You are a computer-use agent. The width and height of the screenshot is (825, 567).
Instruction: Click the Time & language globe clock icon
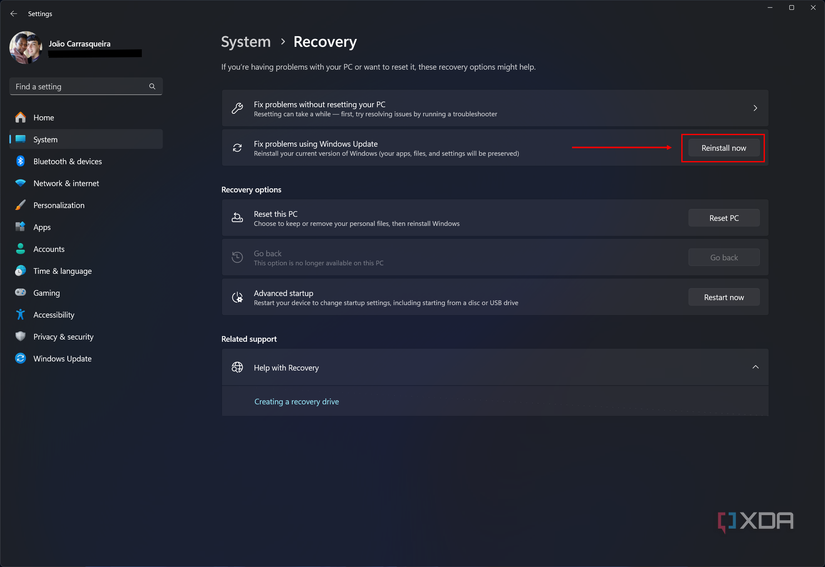coord(21,271)
